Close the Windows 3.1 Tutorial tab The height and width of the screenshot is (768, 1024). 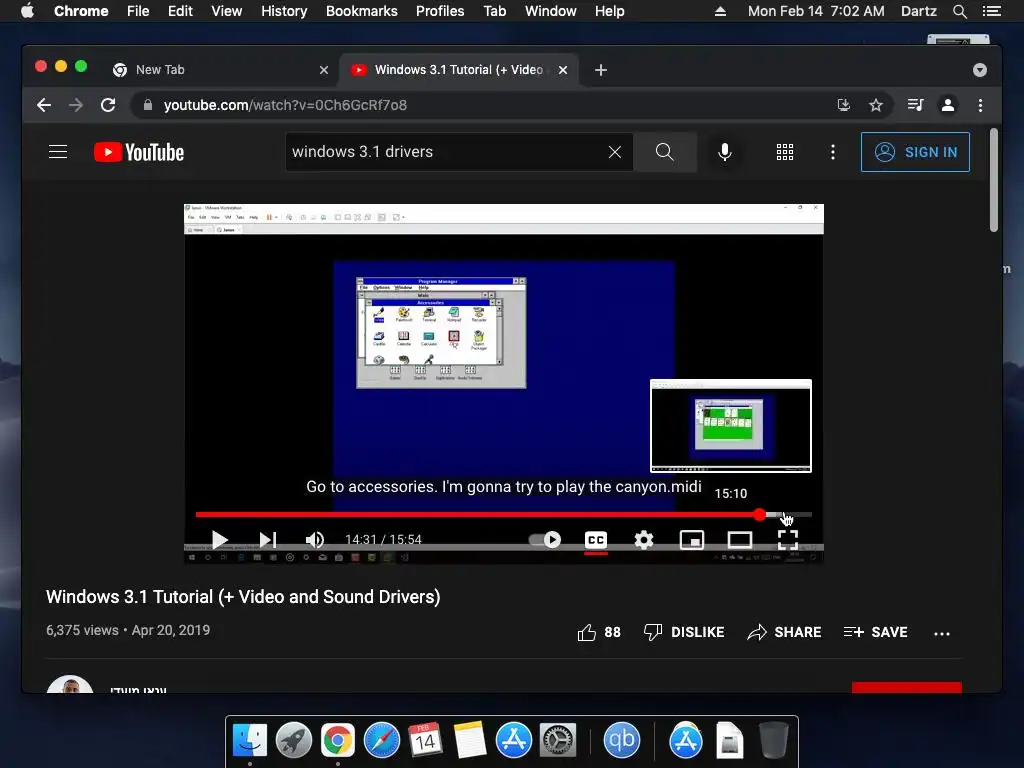(x=563, y=70)
